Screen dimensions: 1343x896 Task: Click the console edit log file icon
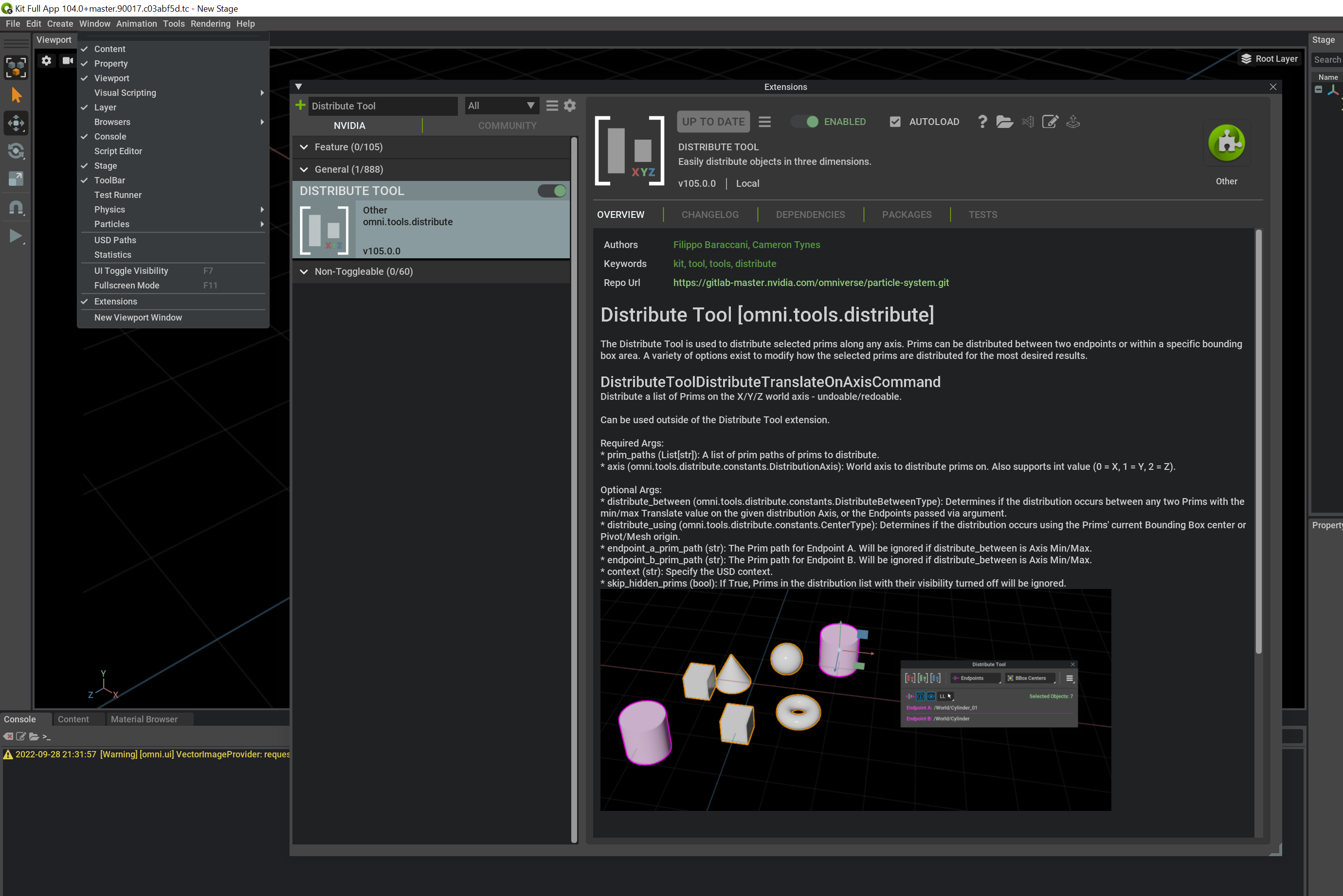(x=21, y=736)
